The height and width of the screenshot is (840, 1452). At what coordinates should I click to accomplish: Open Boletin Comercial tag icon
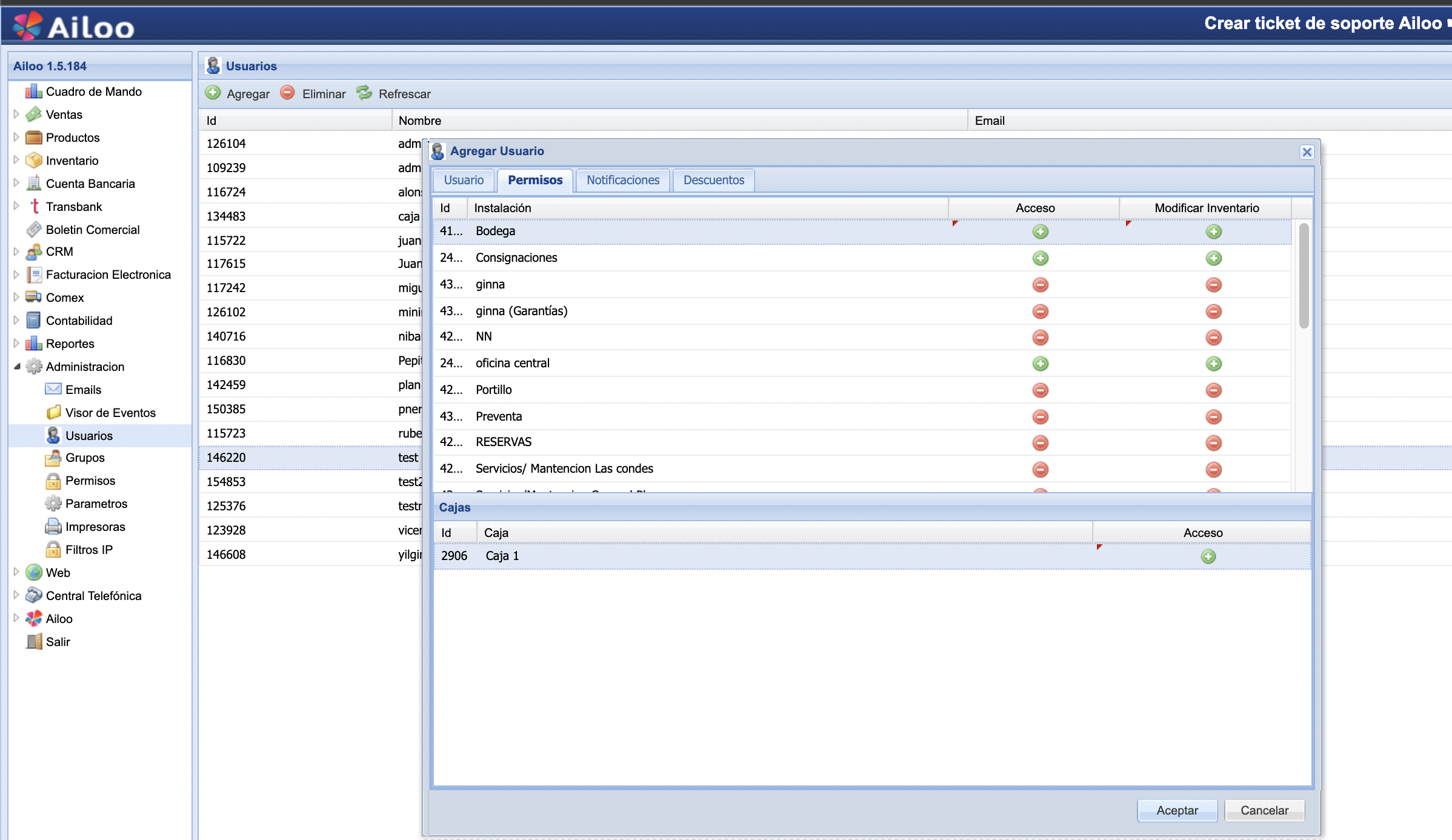(33, 230)
